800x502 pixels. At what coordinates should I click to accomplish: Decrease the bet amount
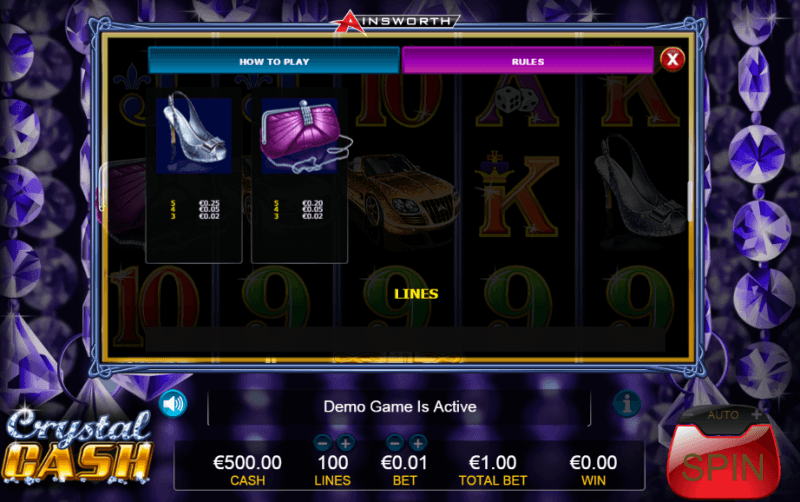(x=395, y=443)
